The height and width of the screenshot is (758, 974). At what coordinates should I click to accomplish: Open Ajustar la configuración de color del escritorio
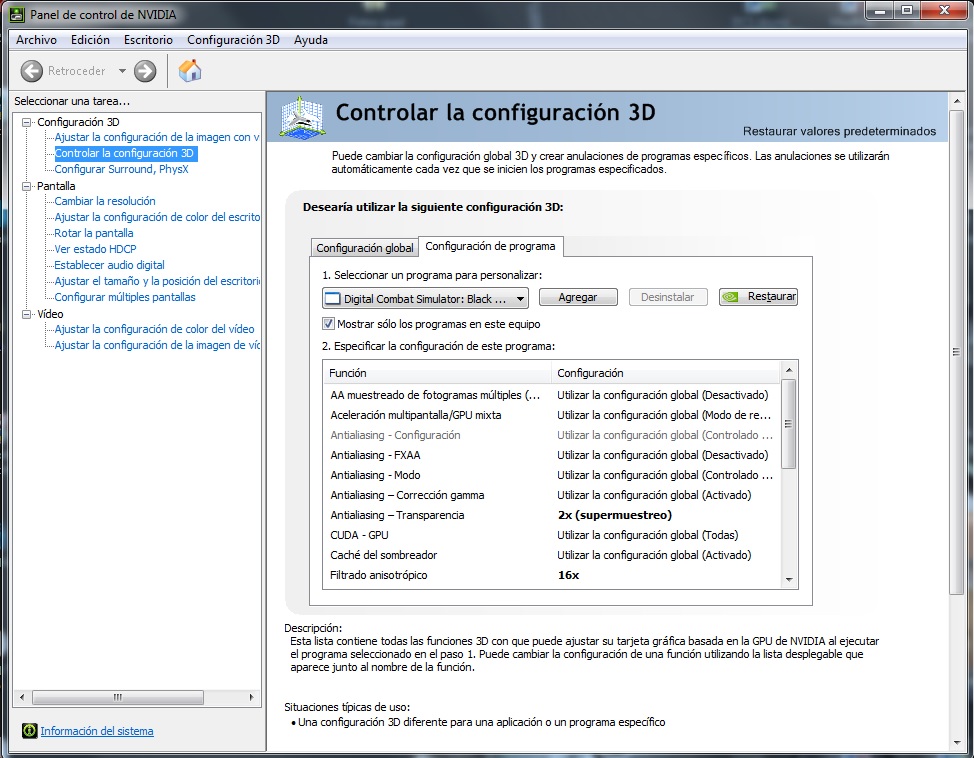(157, 217)
